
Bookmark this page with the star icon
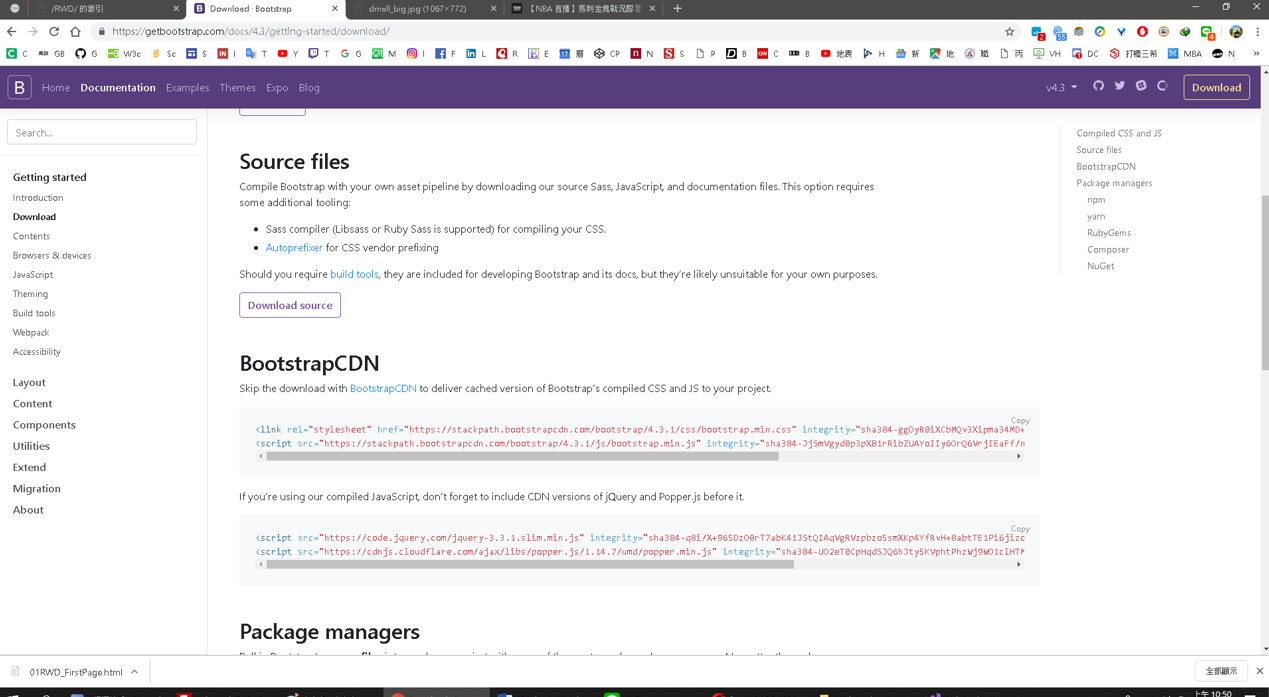[x=1009, y=32]
